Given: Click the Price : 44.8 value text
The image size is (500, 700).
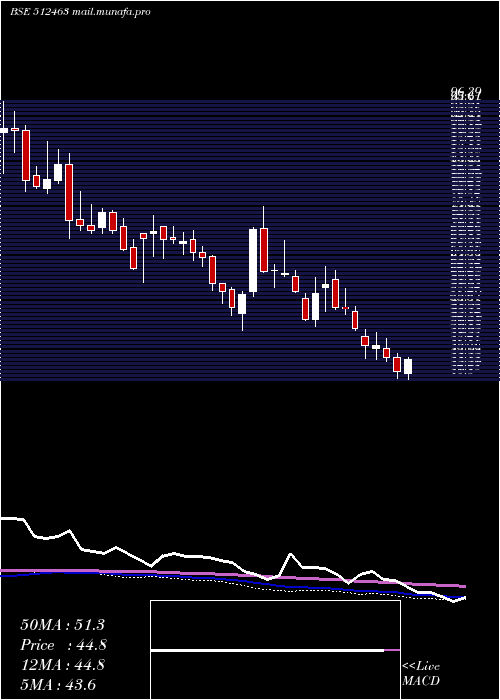Looking at the screenshot, I should (x=63, y=645).
